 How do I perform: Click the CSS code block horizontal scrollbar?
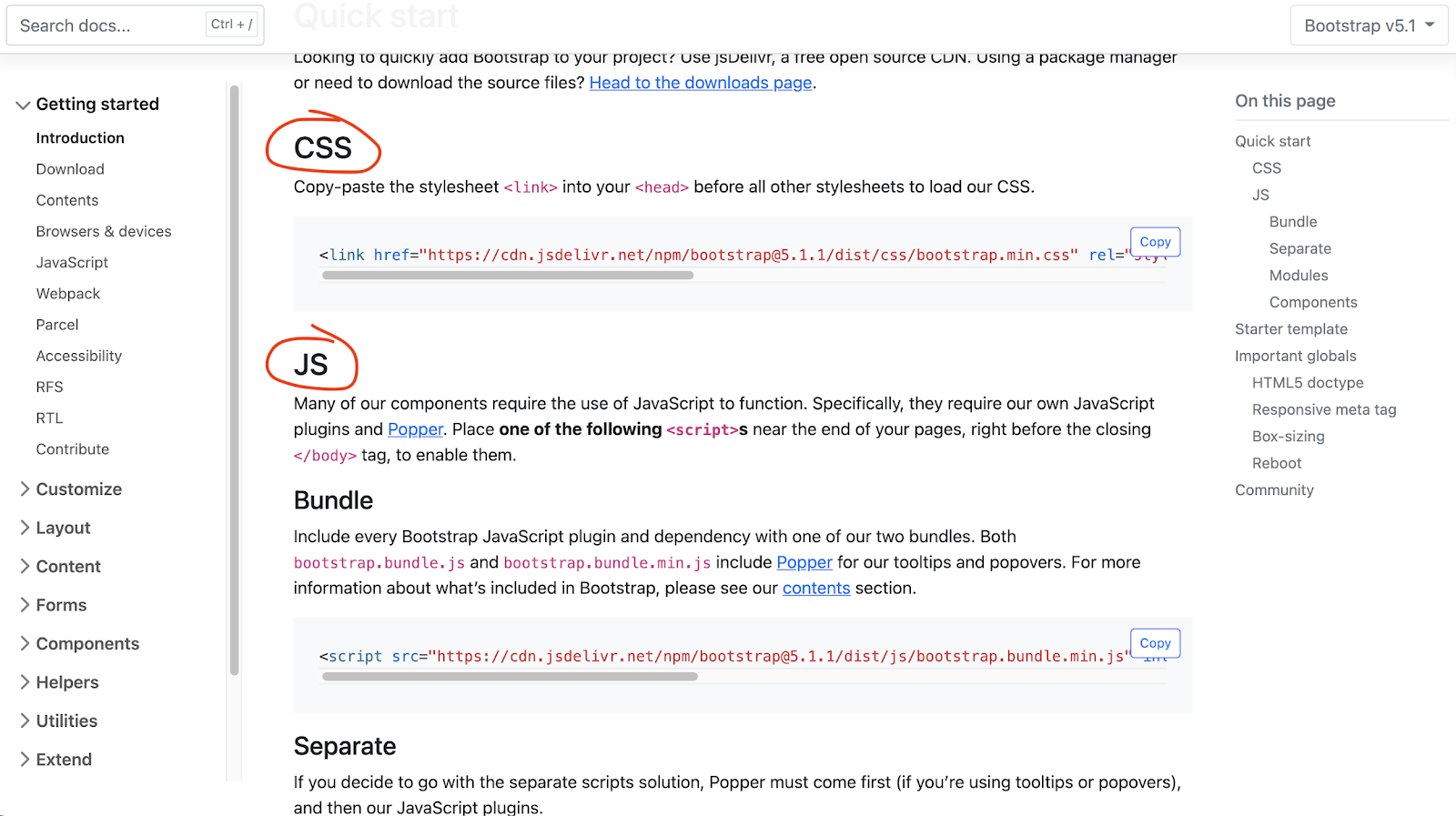(x=508, y=276)
